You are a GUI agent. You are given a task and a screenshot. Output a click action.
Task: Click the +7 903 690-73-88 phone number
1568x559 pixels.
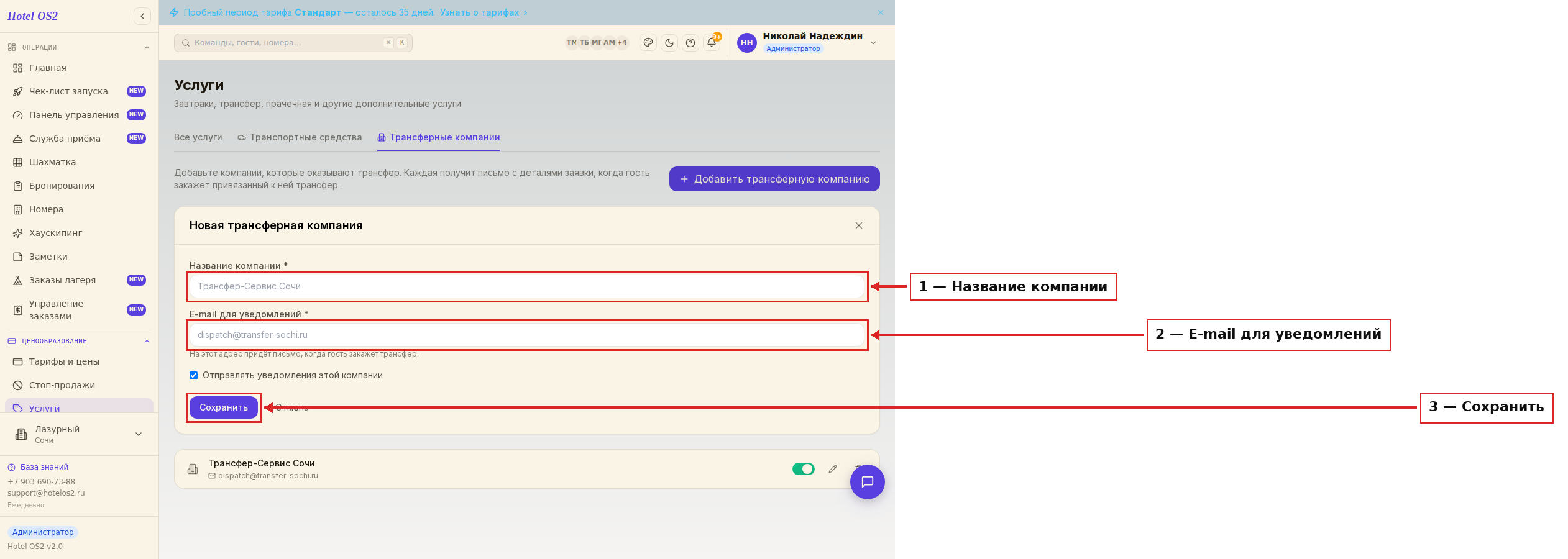pos(41,482)
